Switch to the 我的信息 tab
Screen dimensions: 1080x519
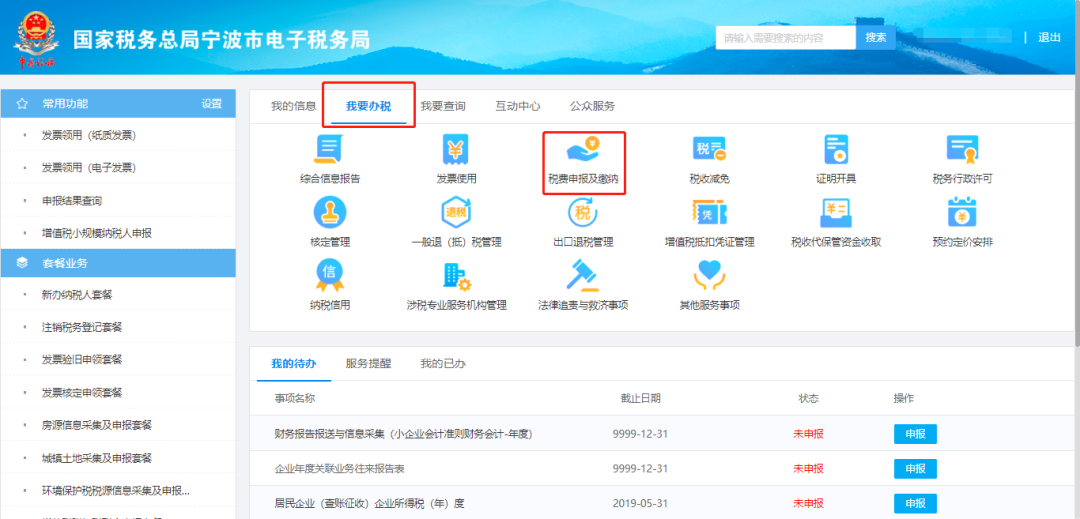point(293,106)
